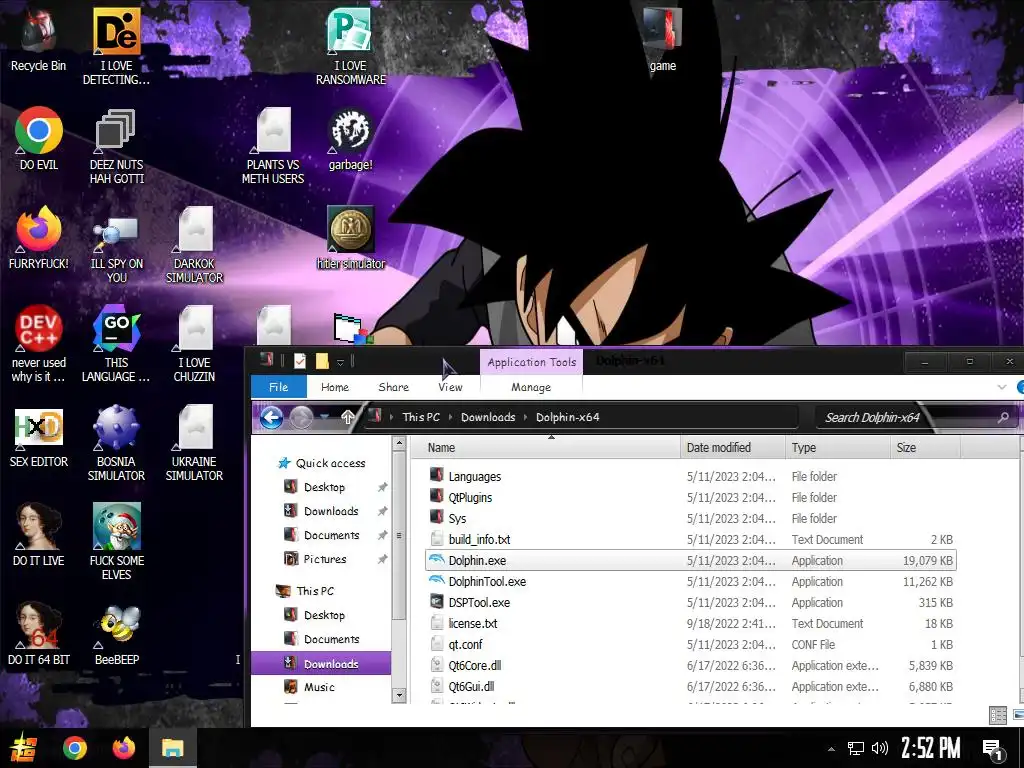Open the recent locations dropdown arrow
This screenshot has width=1024, height=768.
[x=324, y=418]
